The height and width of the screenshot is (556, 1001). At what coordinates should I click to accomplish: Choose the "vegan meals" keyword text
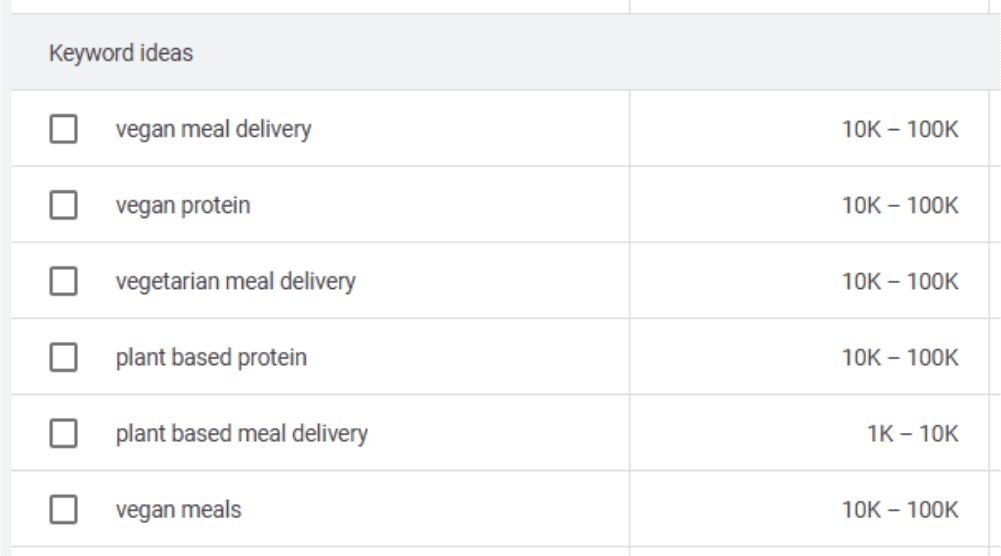click(x=178, y=510)
